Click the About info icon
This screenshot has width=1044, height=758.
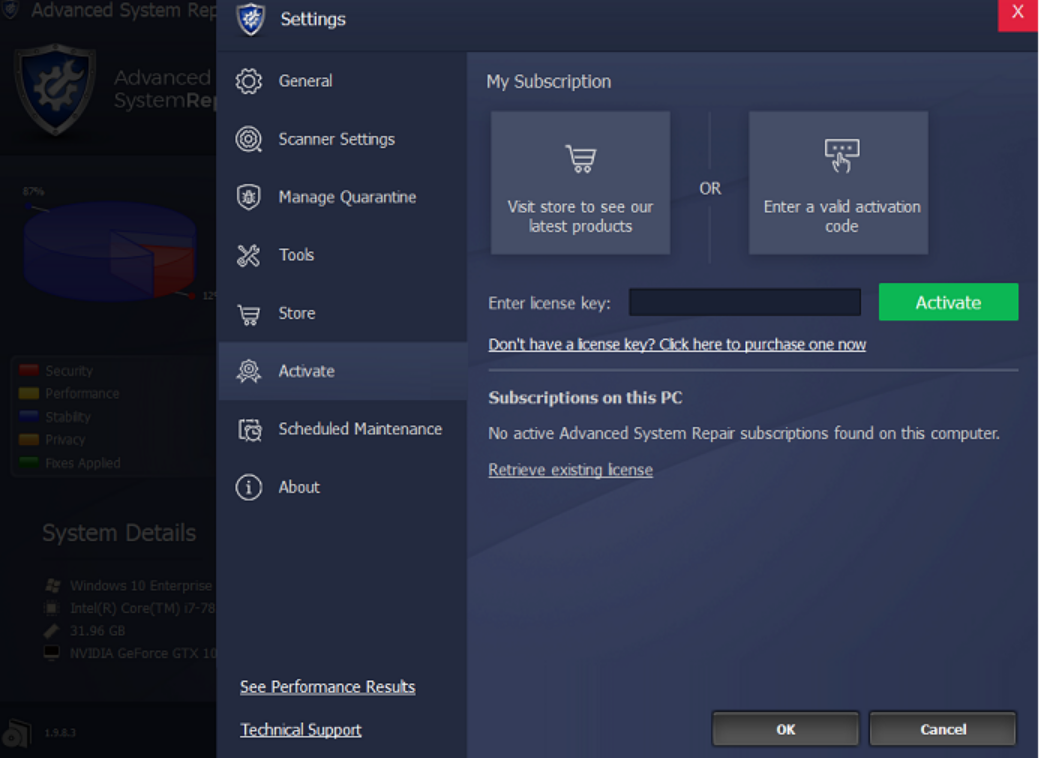[248, 487]
